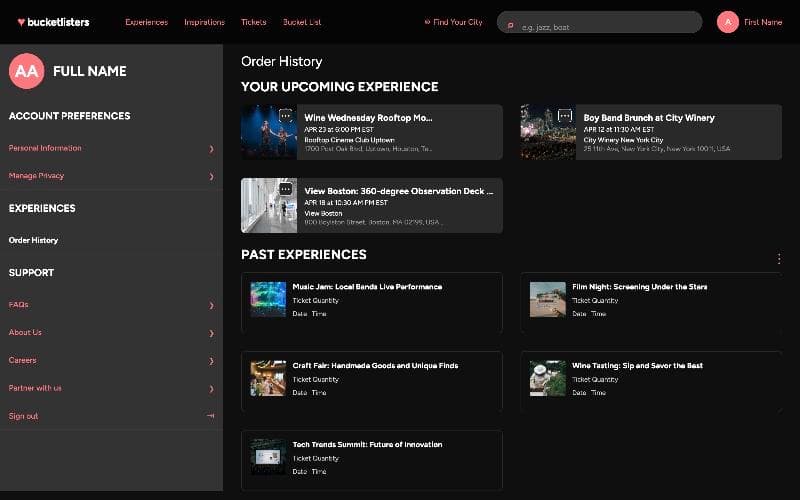Open Tech Trends Summit: Future of Innovation
800x500 pixels.
pos(367,444)
